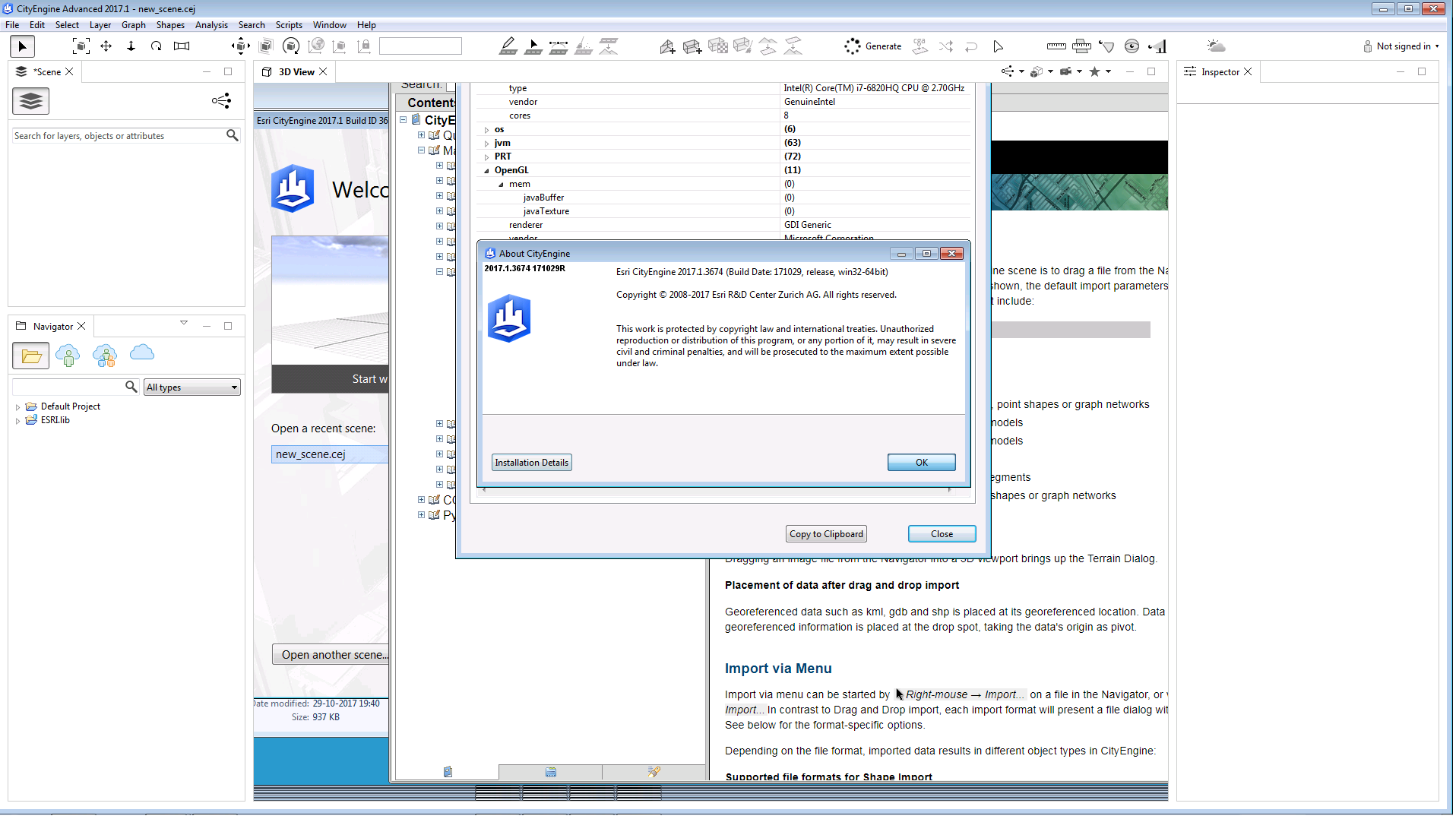The width and height of the screenshot is (1456, 819).
Task: Close the Scene tab
Action: tap(69, 72)
